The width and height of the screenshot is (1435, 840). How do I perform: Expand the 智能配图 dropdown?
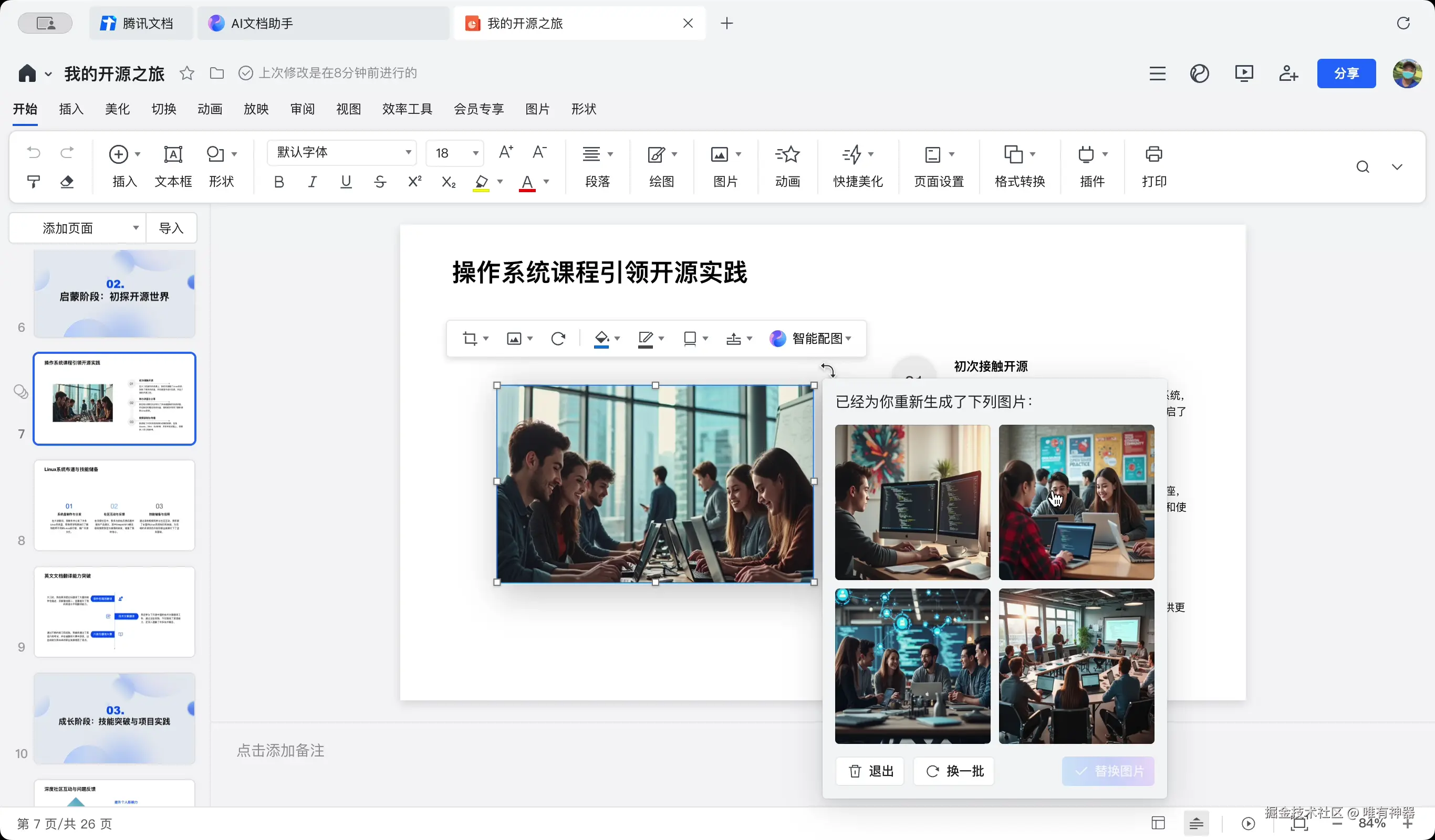[x=848, y=339]
